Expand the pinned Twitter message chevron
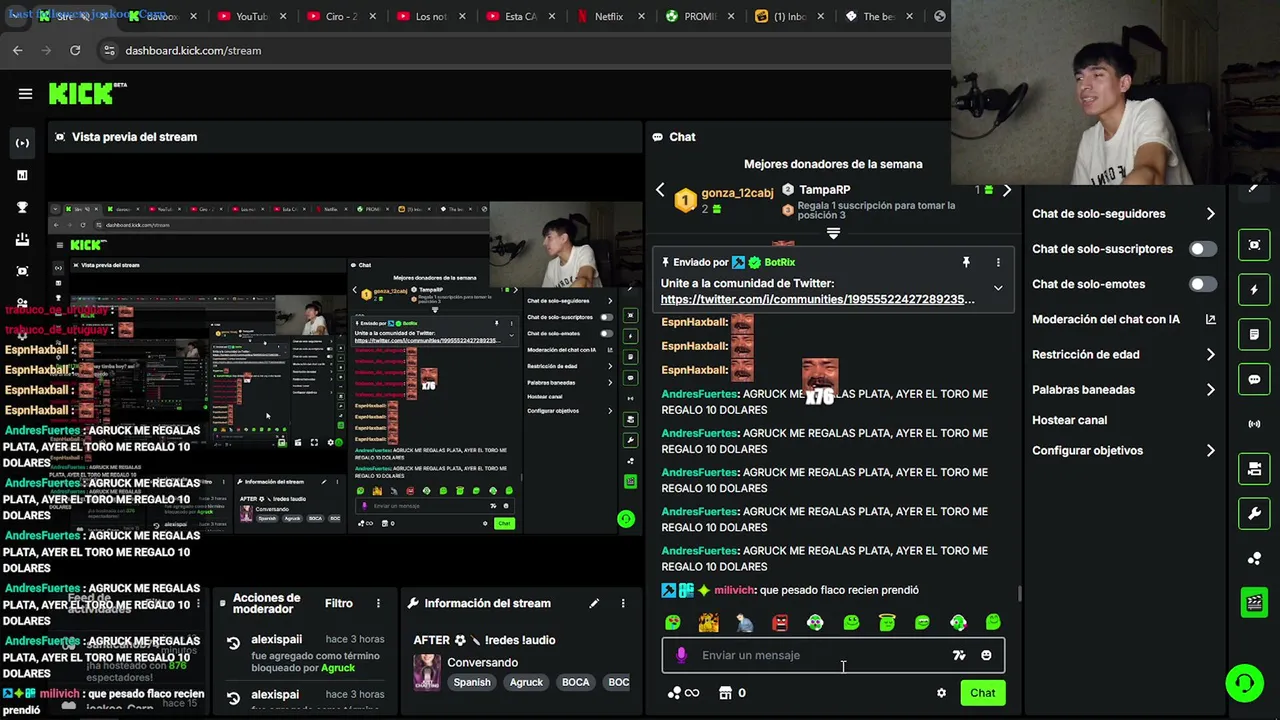The image size is (1280, 720). (x=998, y=288)
